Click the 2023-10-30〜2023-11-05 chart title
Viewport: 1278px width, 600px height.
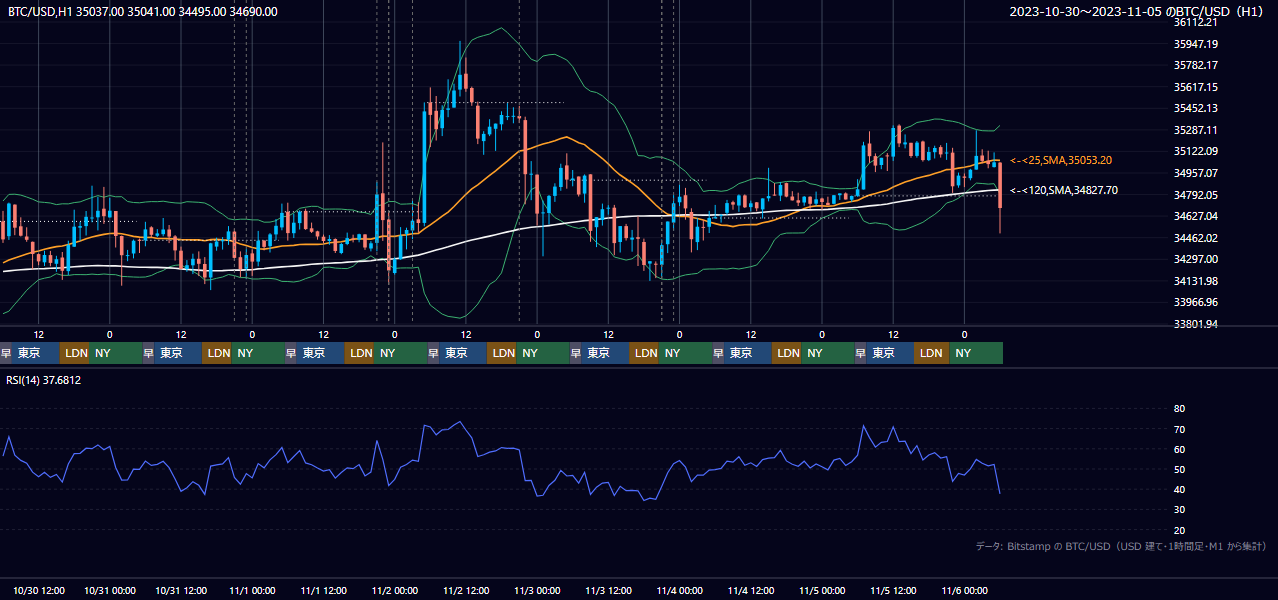(1138, 12)
